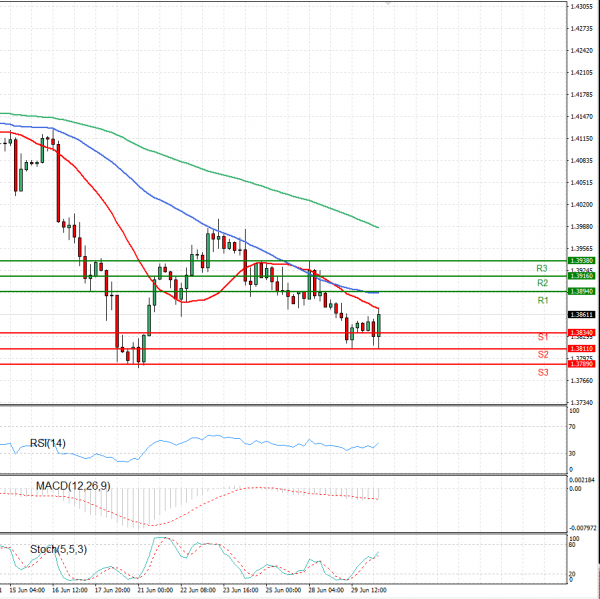The width and height of the screenshot is (600, 599).
Task: Click the Stoch(5,5,3) indicator label
Action: 59,549
